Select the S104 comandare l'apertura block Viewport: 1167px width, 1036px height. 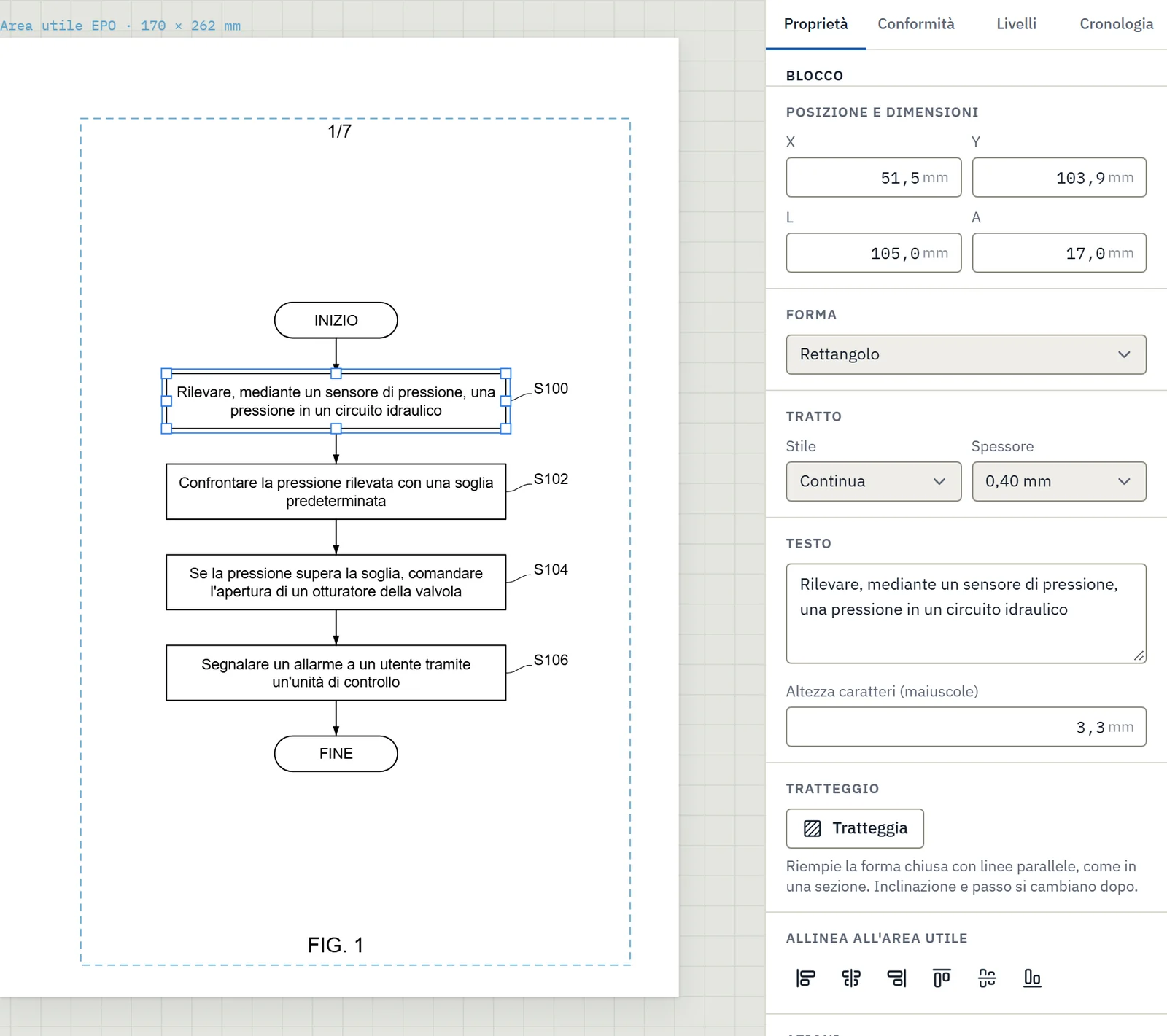[x=336, y=583]
